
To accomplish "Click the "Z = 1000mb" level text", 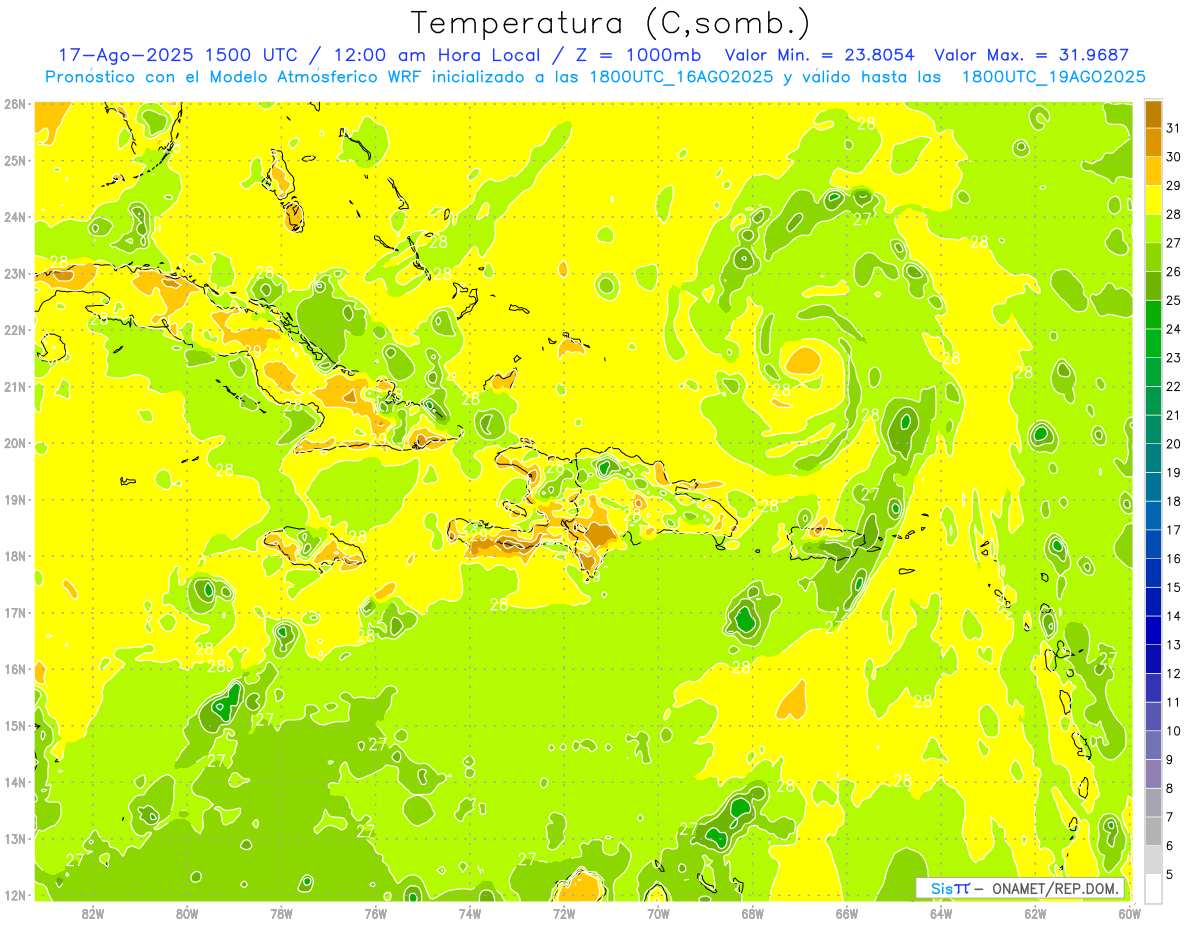I will point(640,56).
